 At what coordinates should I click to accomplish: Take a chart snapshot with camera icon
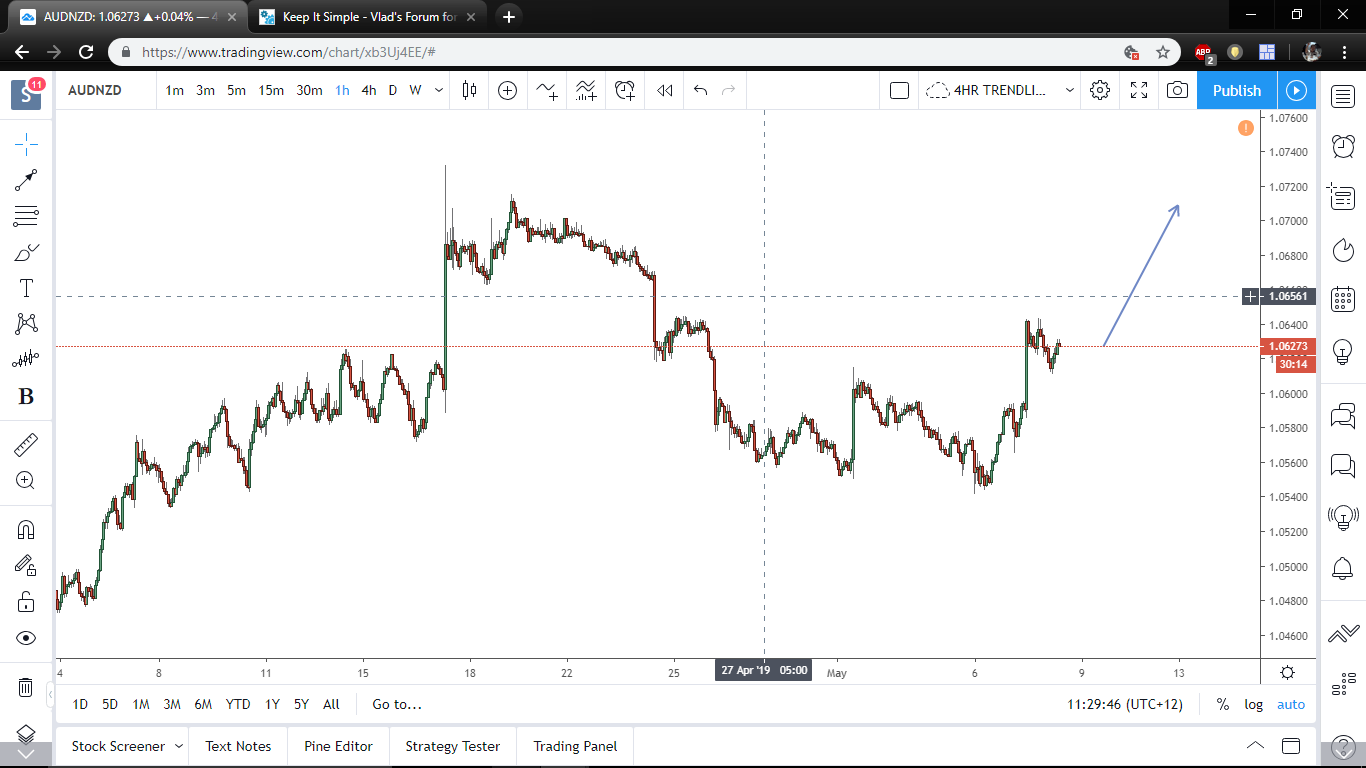point(1177,90)
